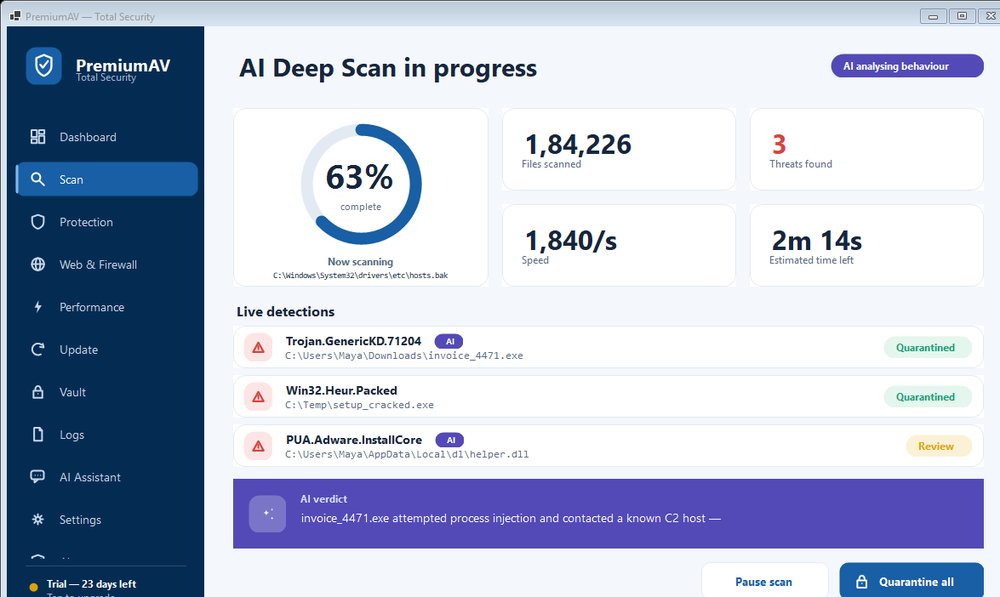Click the app icon in title bar

[15, 16]
